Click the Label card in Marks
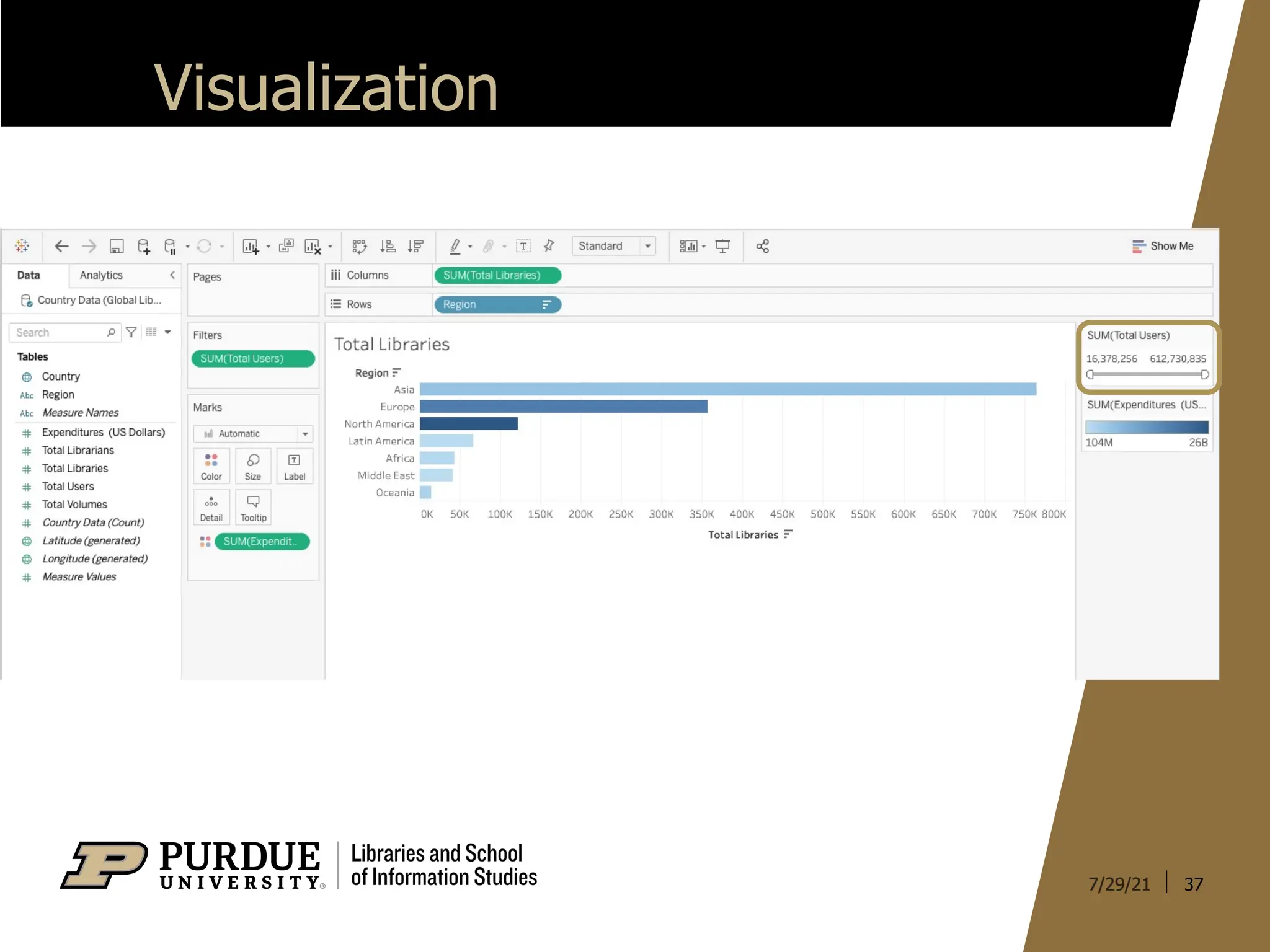The image size is (1270, 952). pos(295,466)
